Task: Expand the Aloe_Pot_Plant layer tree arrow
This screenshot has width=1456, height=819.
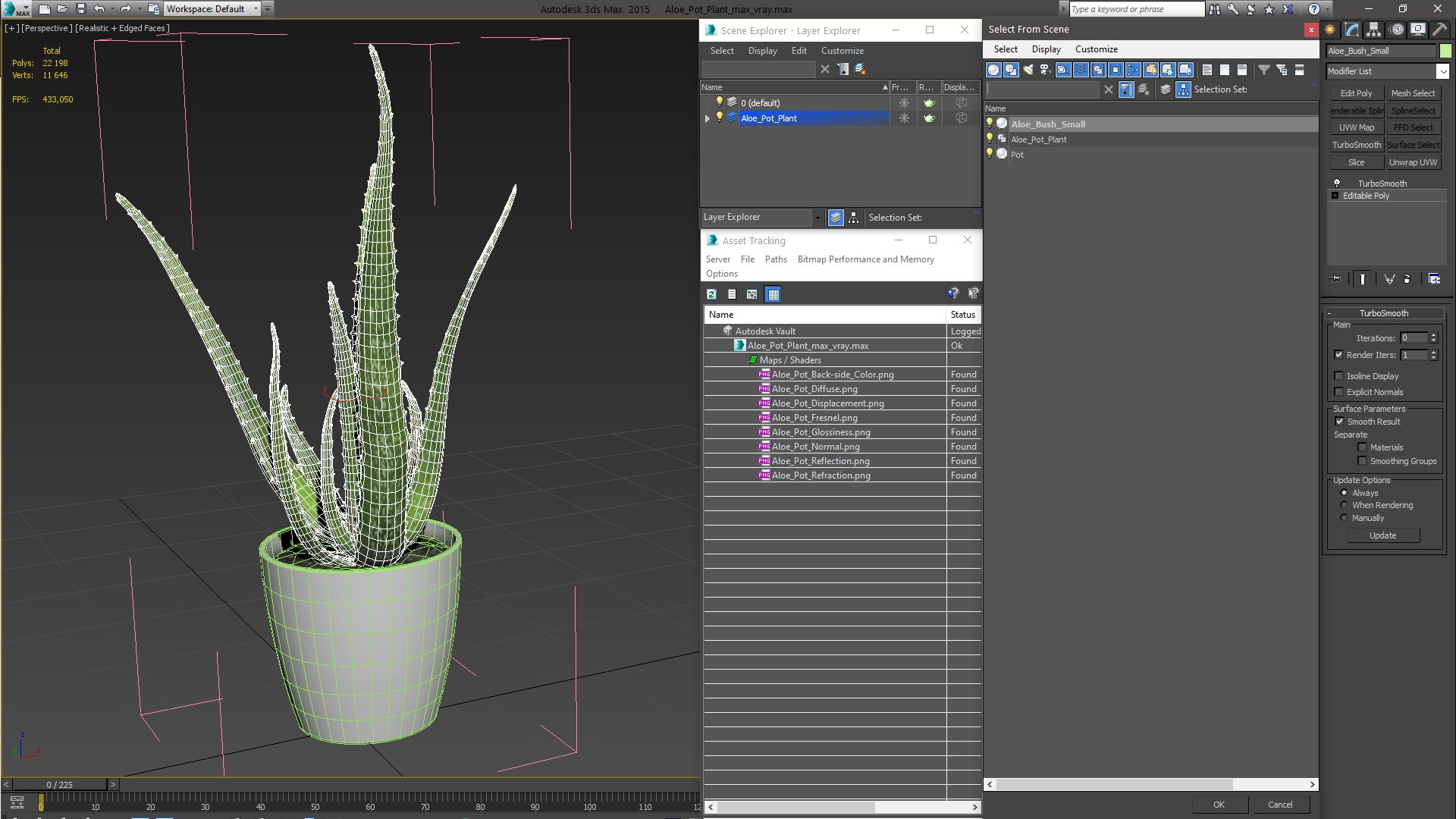Action: click(x=708, y=118)
